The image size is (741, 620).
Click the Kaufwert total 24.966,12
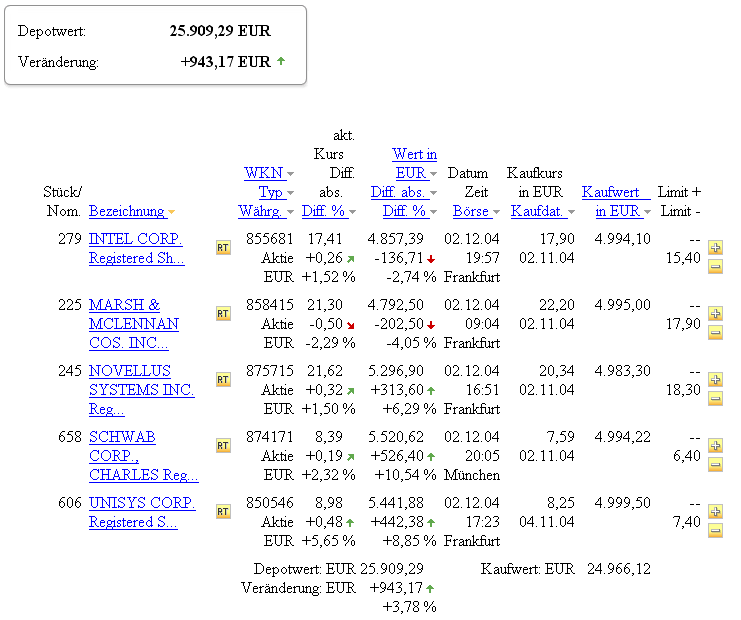coord(619,569)
